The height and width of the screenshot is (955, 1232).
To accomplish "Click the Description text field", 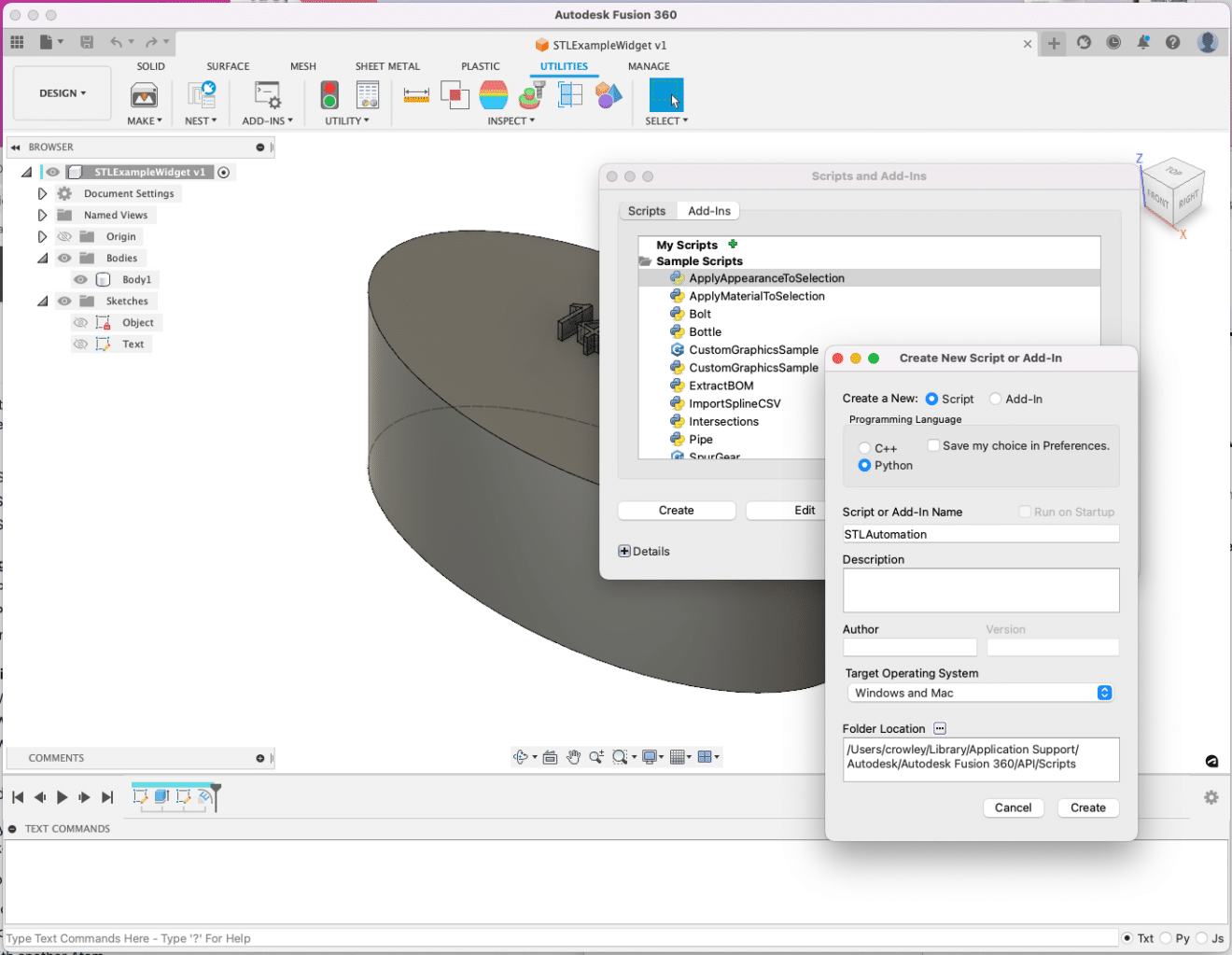I will [x=980, y=590].
